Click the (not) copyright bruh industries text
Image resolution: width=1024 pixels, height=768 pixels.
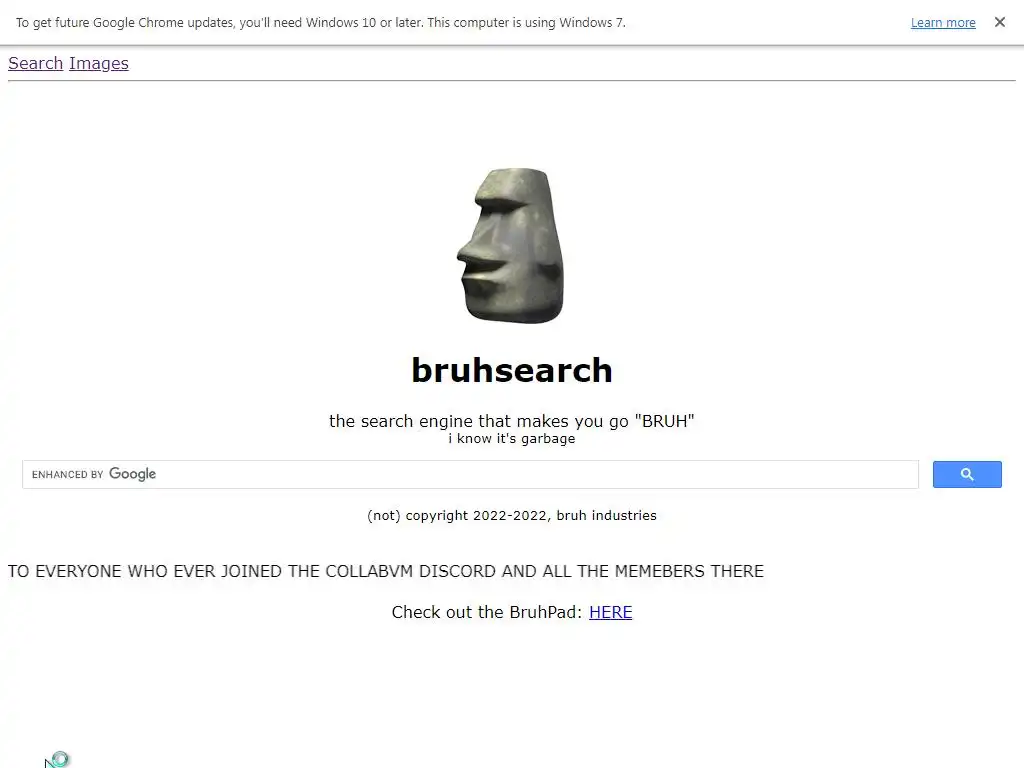[511, 515]
